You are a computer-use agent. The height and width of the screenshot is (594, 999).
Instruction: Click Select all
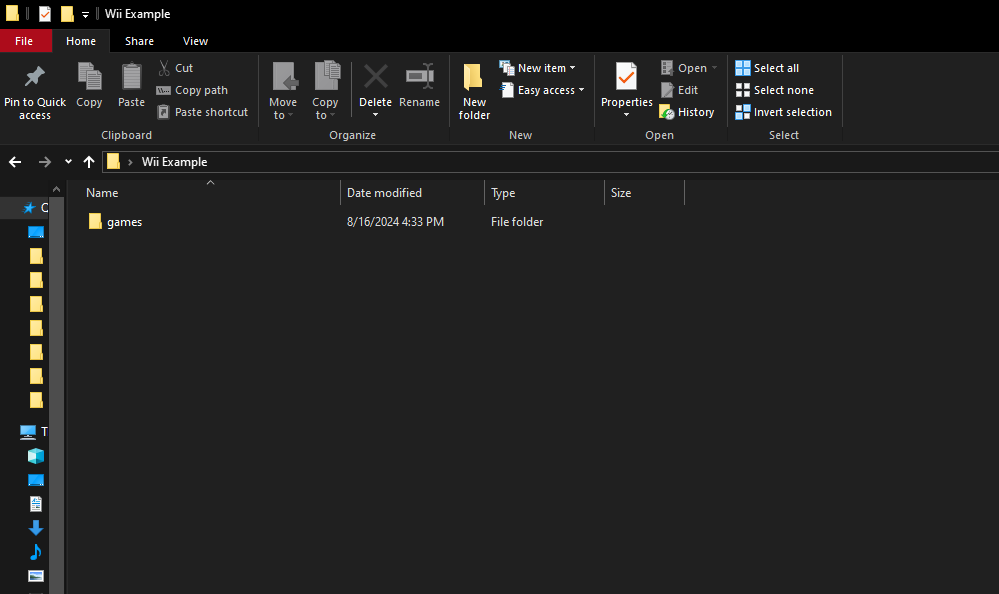767,68
